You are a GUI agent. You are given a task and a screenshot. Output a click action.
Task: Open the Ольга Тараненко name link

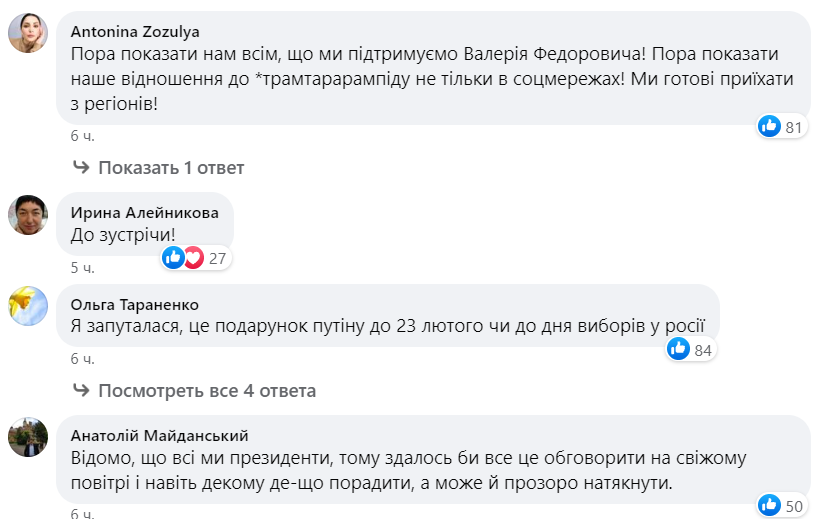click(134, 304)
